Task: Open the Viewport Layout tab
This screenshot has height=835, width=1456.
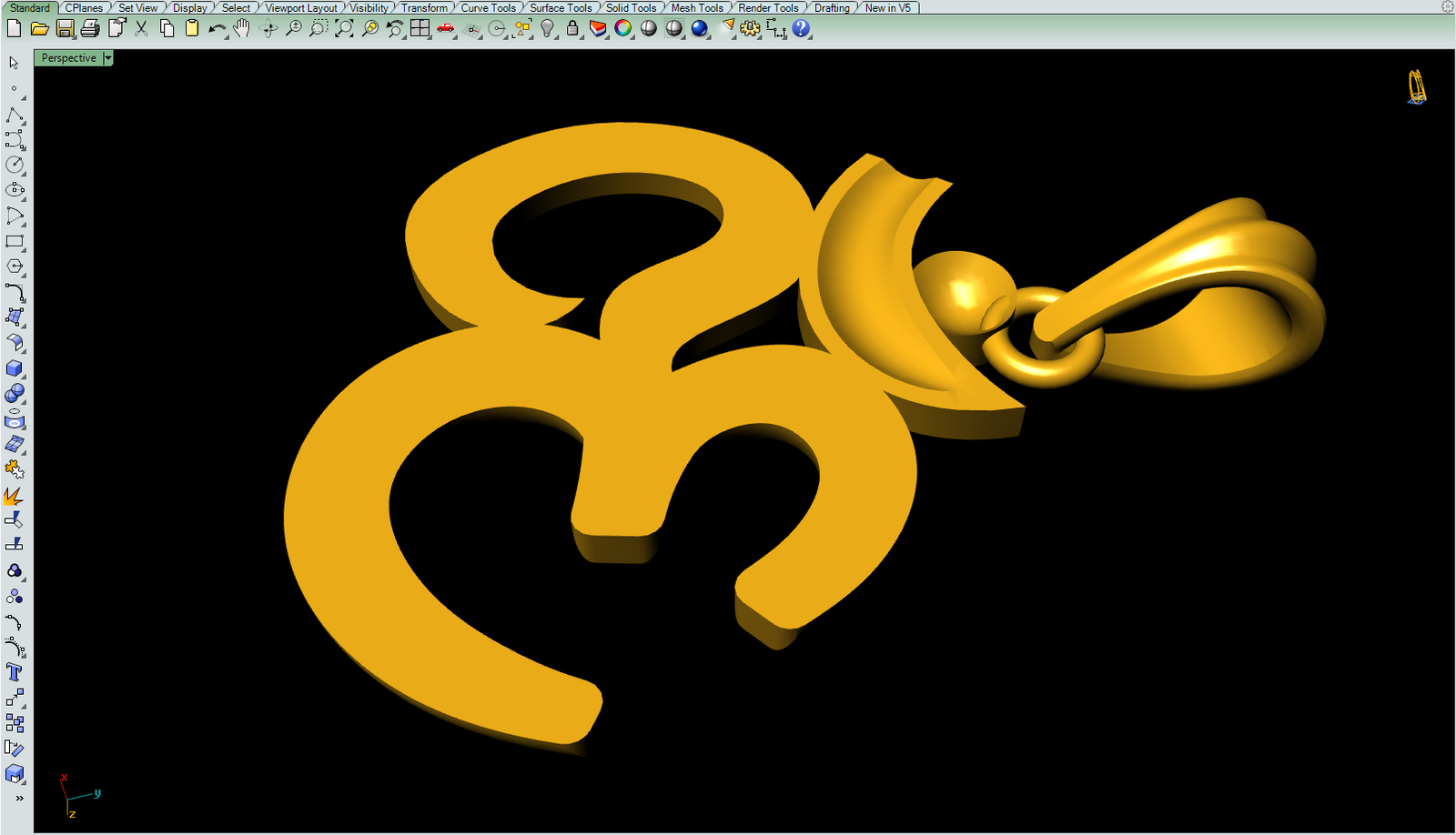Action: click(300, 7)
